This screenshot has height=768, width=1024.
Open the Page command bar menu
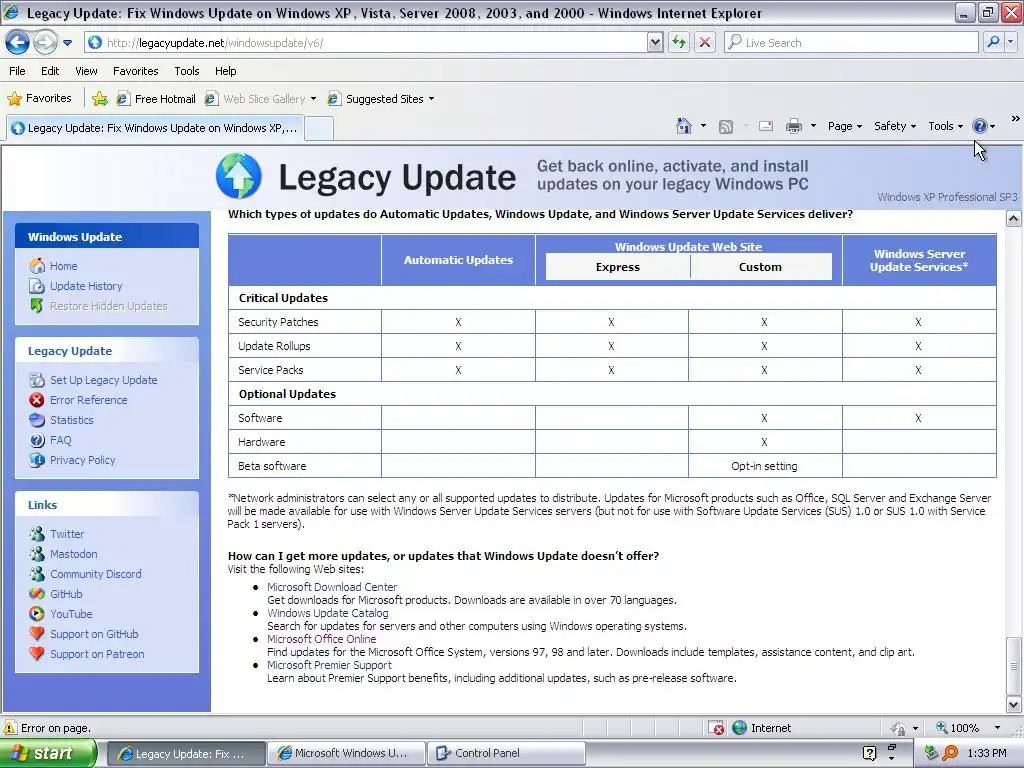point(844,126)
